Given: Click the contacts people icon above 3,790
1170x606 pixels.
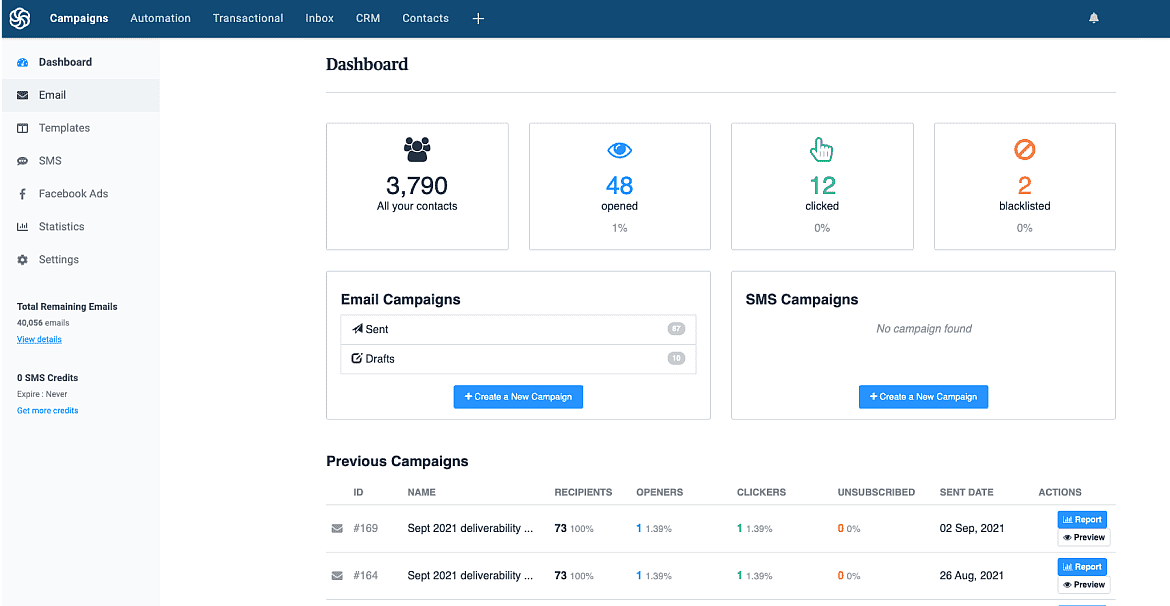Looking at the screenshot, I should point(417,149).
